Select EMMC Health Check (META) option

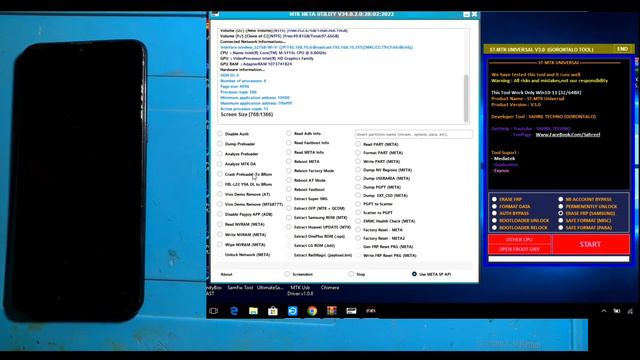tap(385, 221)
